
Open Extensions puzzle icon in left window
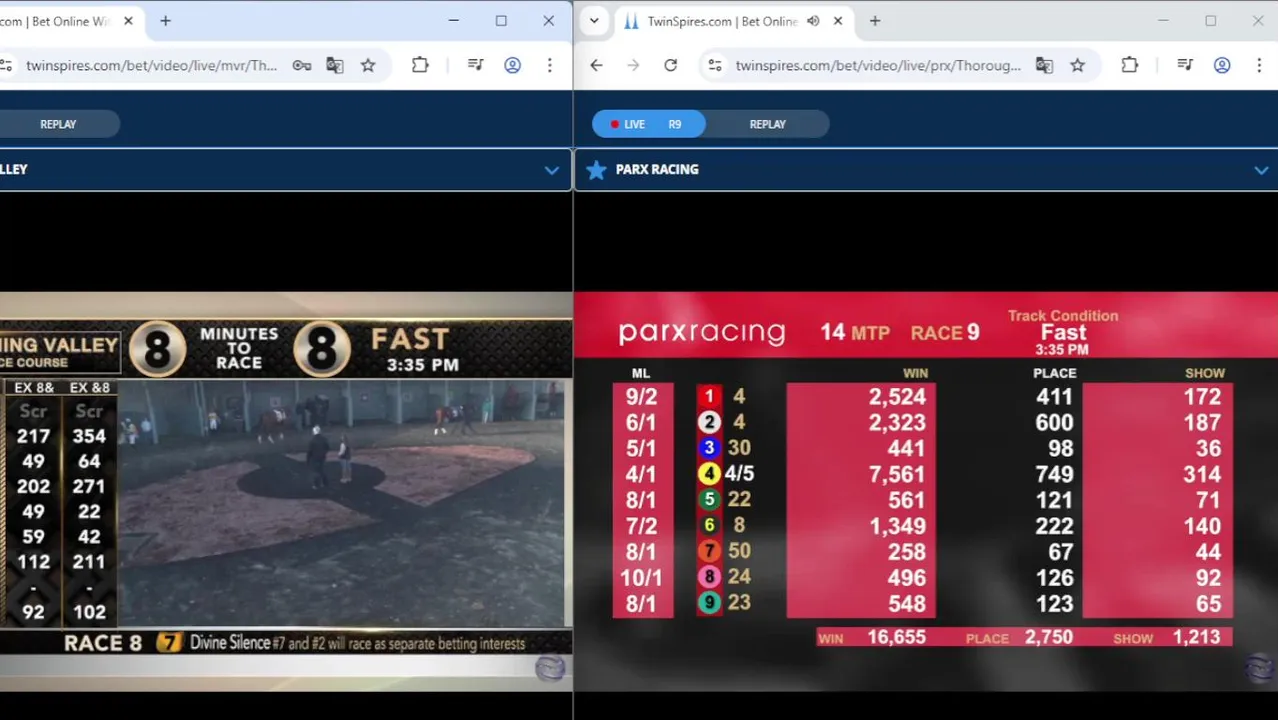pos(420,65)
